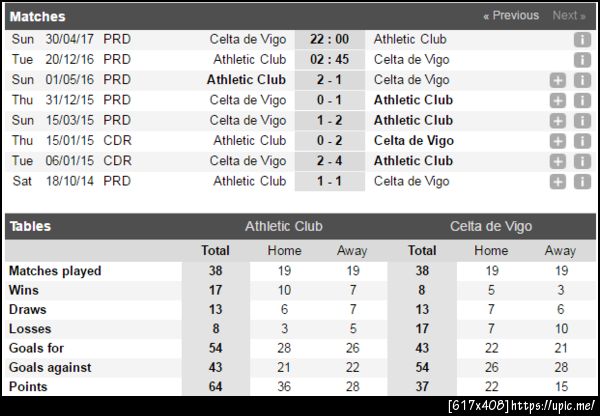Open info icon for 20/12/16 match

(x=582, y=60)
